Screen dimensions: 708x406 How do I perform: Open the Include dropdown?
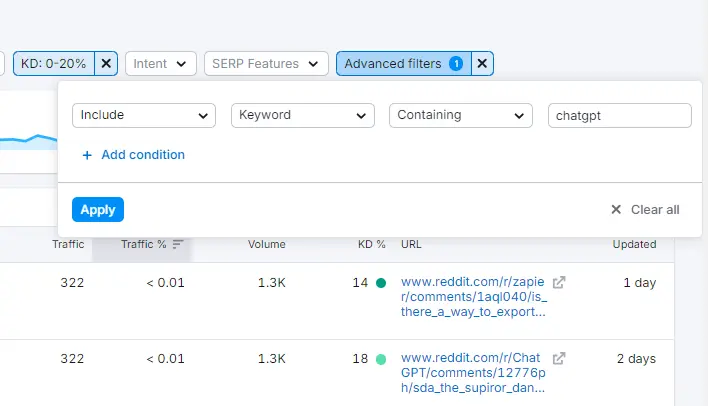point(144,115)
